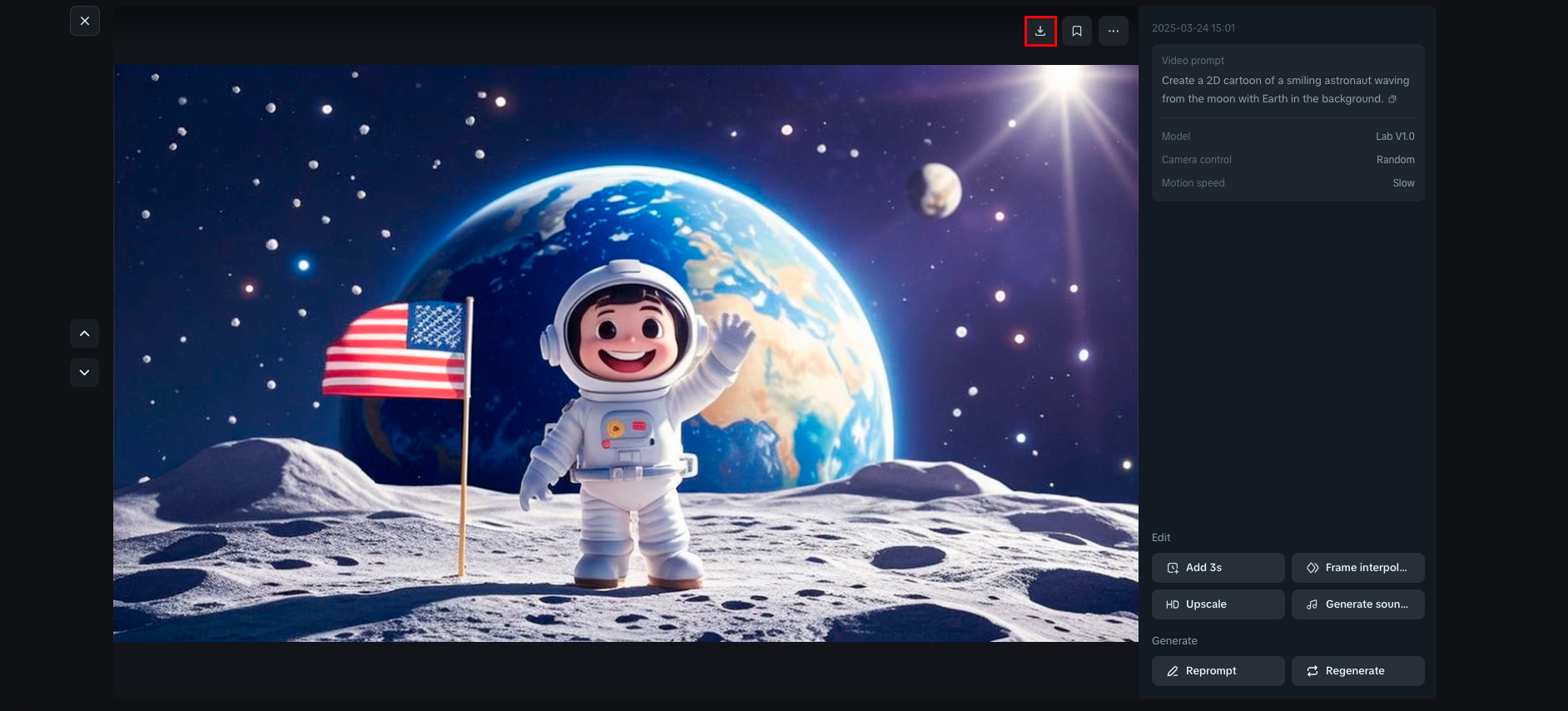Viewport: 1568px width, 711px height.
Task: Copy the video prompt text
Action: pyautogui.click(x=1392, y=99)
